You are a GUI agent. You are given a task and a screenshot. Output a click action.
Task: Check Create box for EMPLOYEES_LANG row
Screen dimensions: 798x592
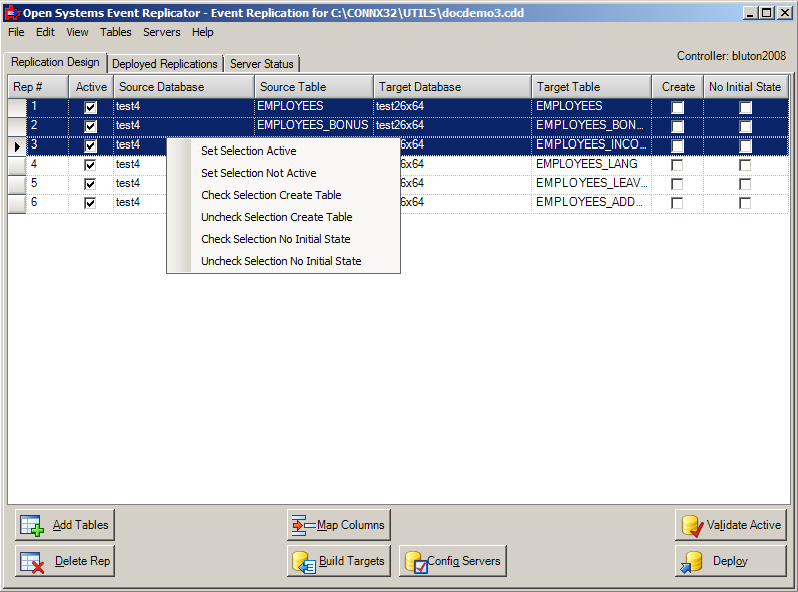[677, 165]
